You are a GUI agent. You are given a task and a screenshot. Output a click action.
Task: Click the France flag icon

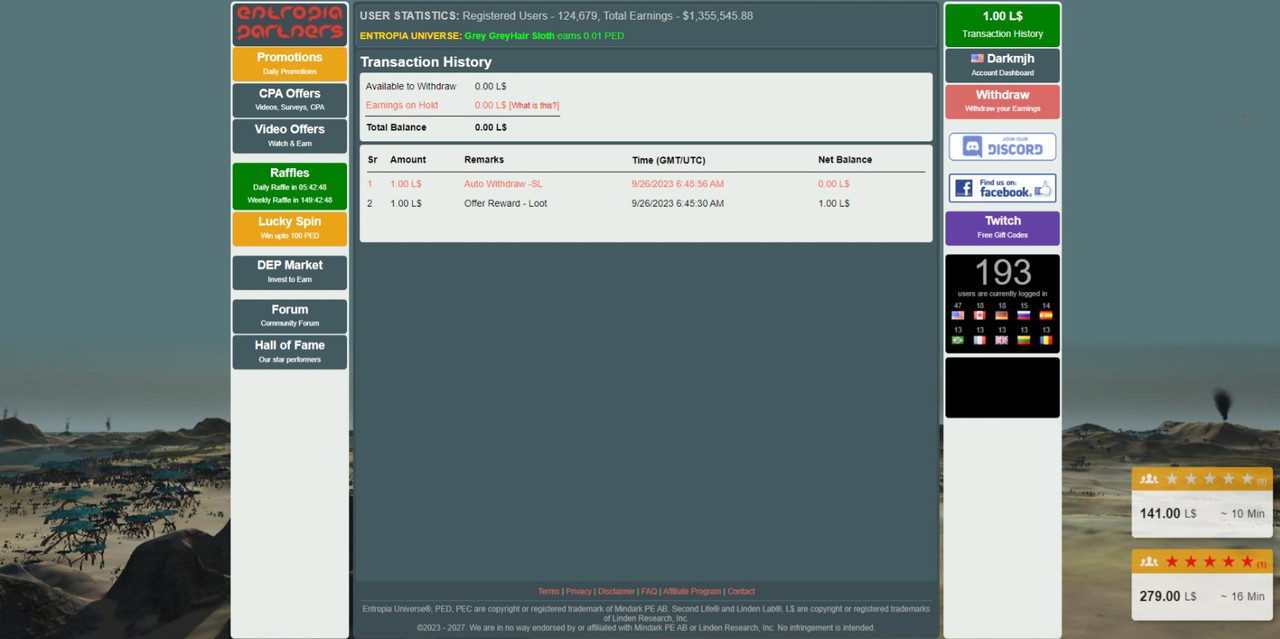point(980,340)
